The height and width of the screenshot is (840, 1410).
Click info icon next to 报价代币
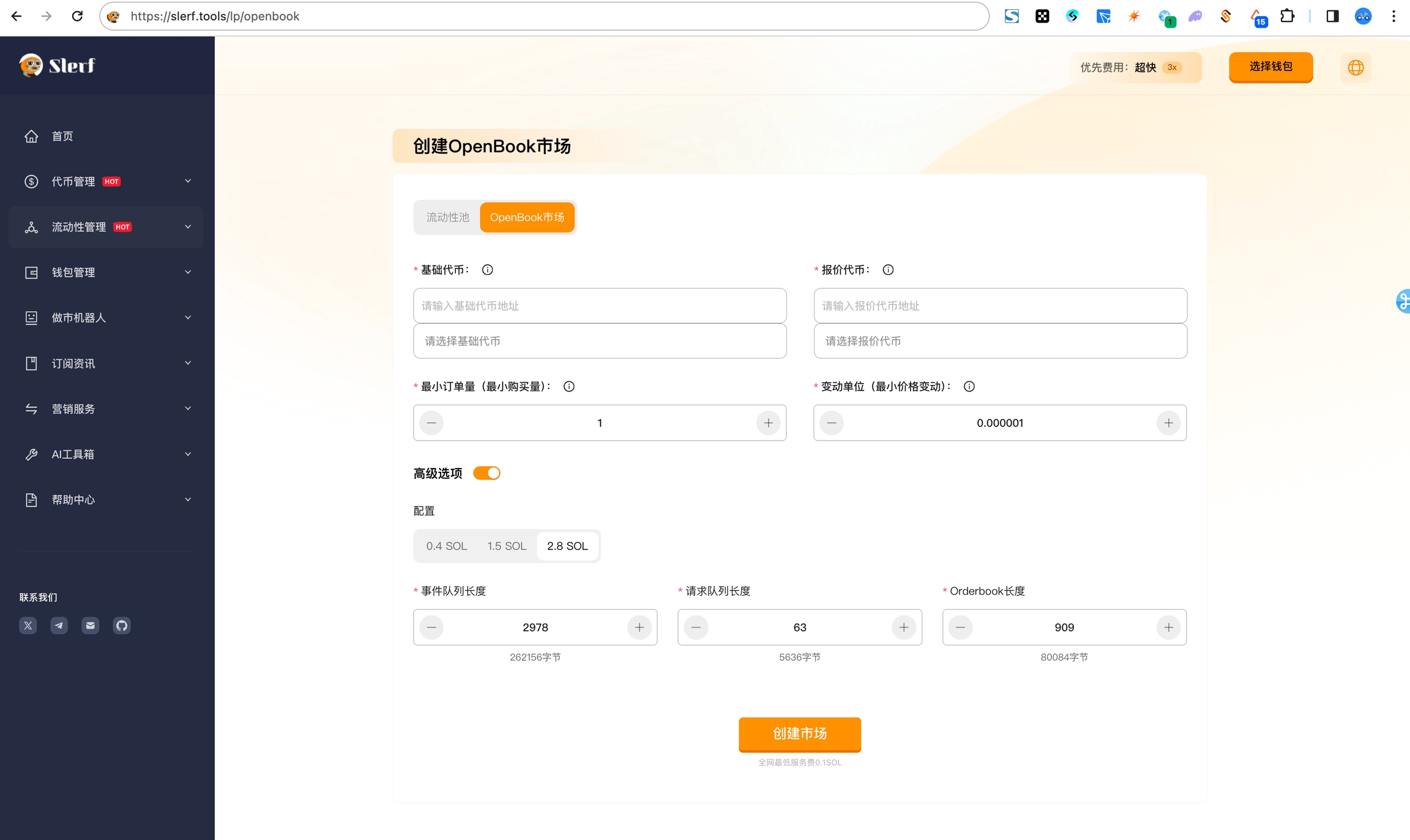point(888,270)
